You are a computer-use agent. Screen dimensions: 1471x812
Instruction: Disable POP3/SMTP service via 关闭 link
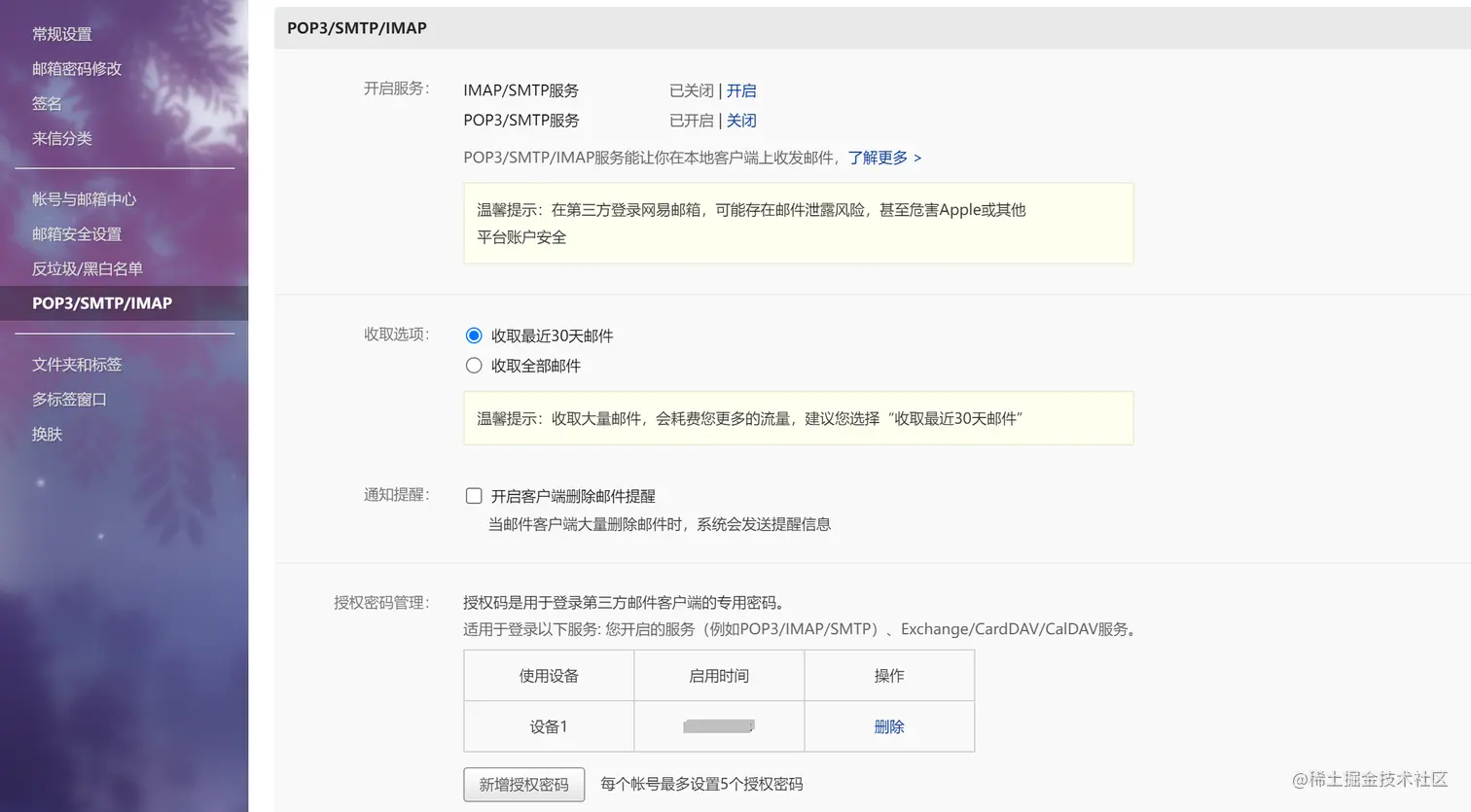[x=741, y=120]
